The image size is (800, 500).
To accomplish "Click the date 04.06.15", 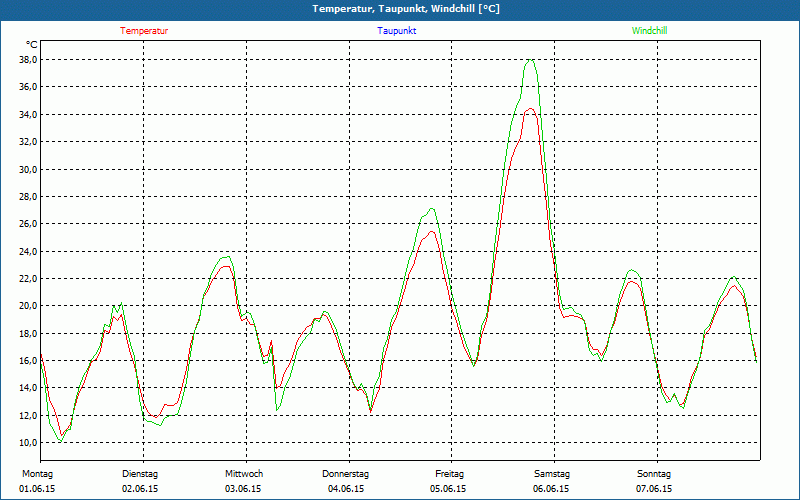I will [x=346, y=489].
